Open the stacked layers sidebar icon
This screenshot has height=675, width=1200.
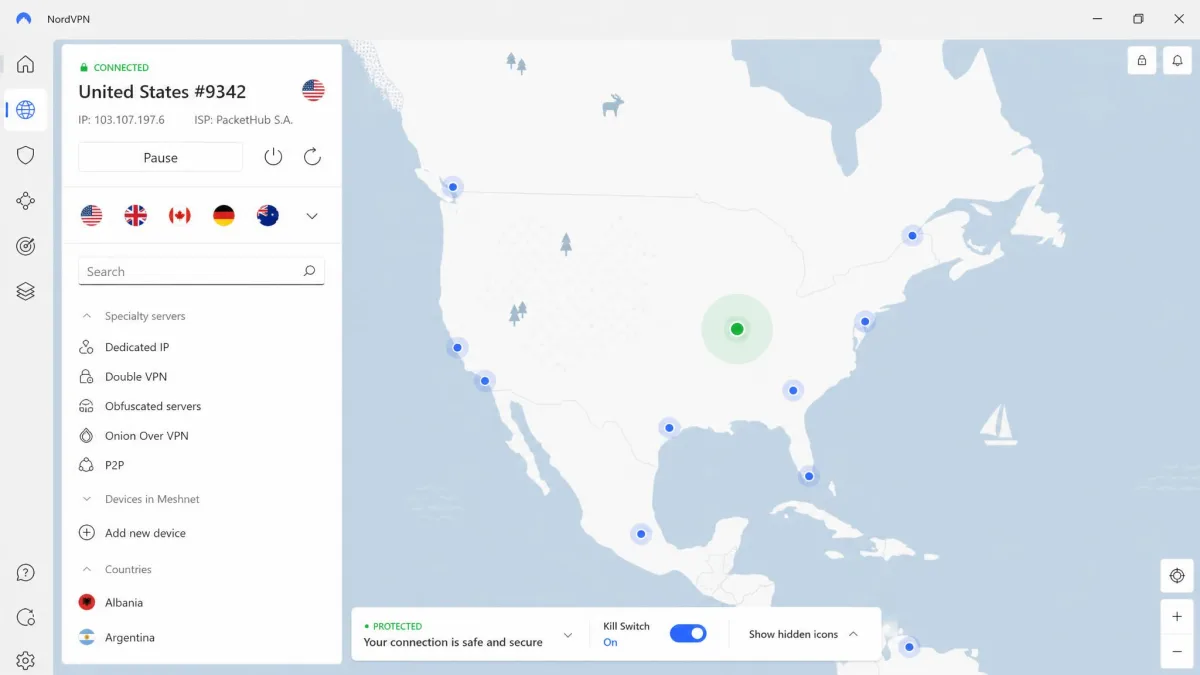[26, 291]
